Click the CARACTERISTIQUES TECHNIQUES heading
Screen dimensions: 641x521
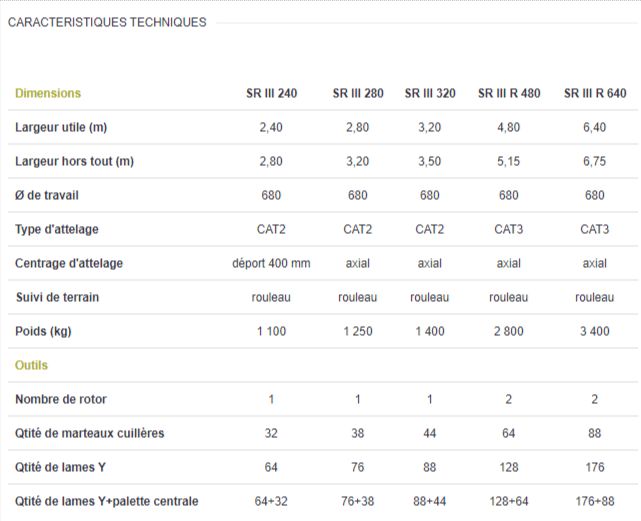tap(107, 22)
